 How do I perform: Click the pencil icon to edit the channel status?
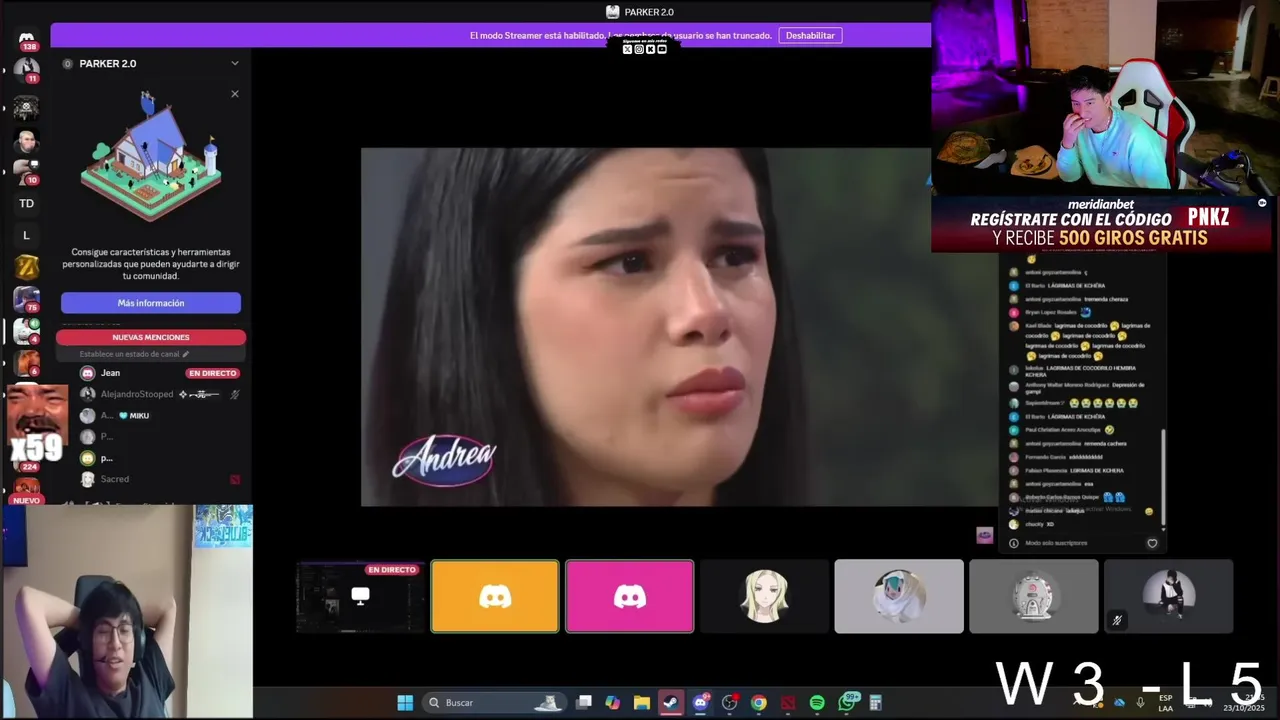tap(185, 354)
